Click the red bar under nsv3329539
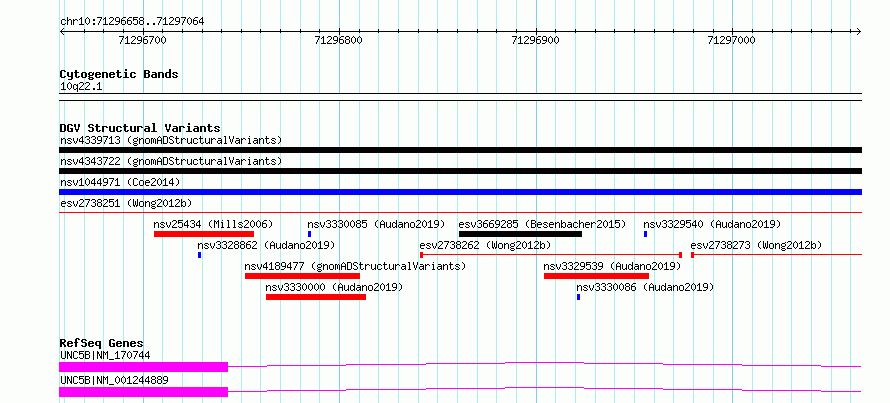 [597, 276]
